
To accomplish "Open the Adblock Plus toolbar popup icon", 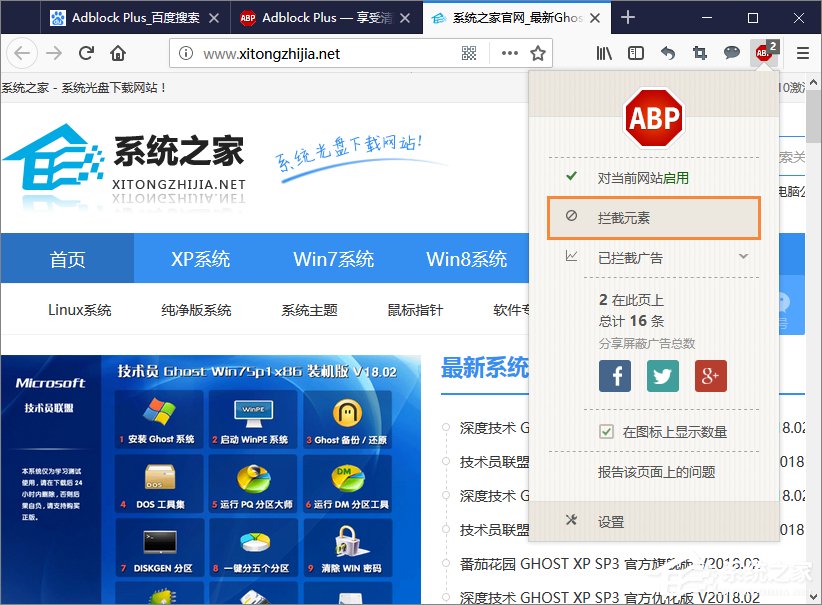I will click(763, 52).
